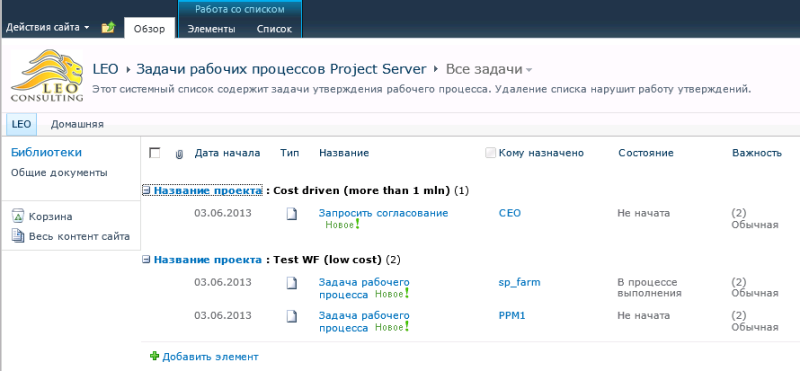Image resolution: width=800 pixels, height=371 pixels.
Task: Select the LEO top navigation tab
Action: click(21, 124)
